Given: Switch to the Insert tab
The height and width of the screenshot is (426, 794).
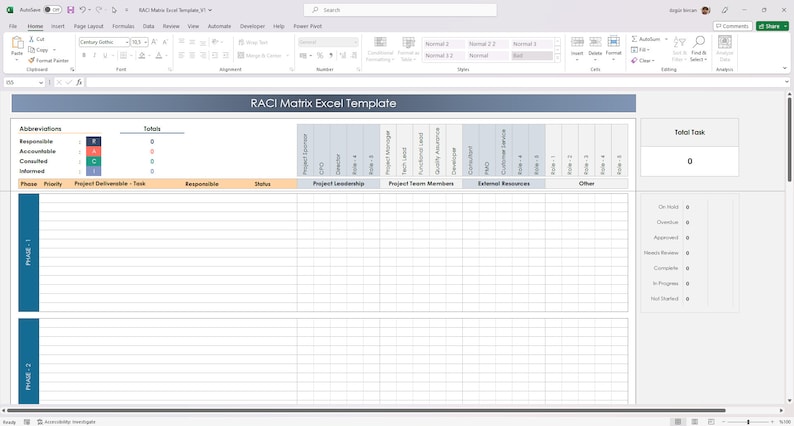Looking at the screenshot, I should (58, 26).
